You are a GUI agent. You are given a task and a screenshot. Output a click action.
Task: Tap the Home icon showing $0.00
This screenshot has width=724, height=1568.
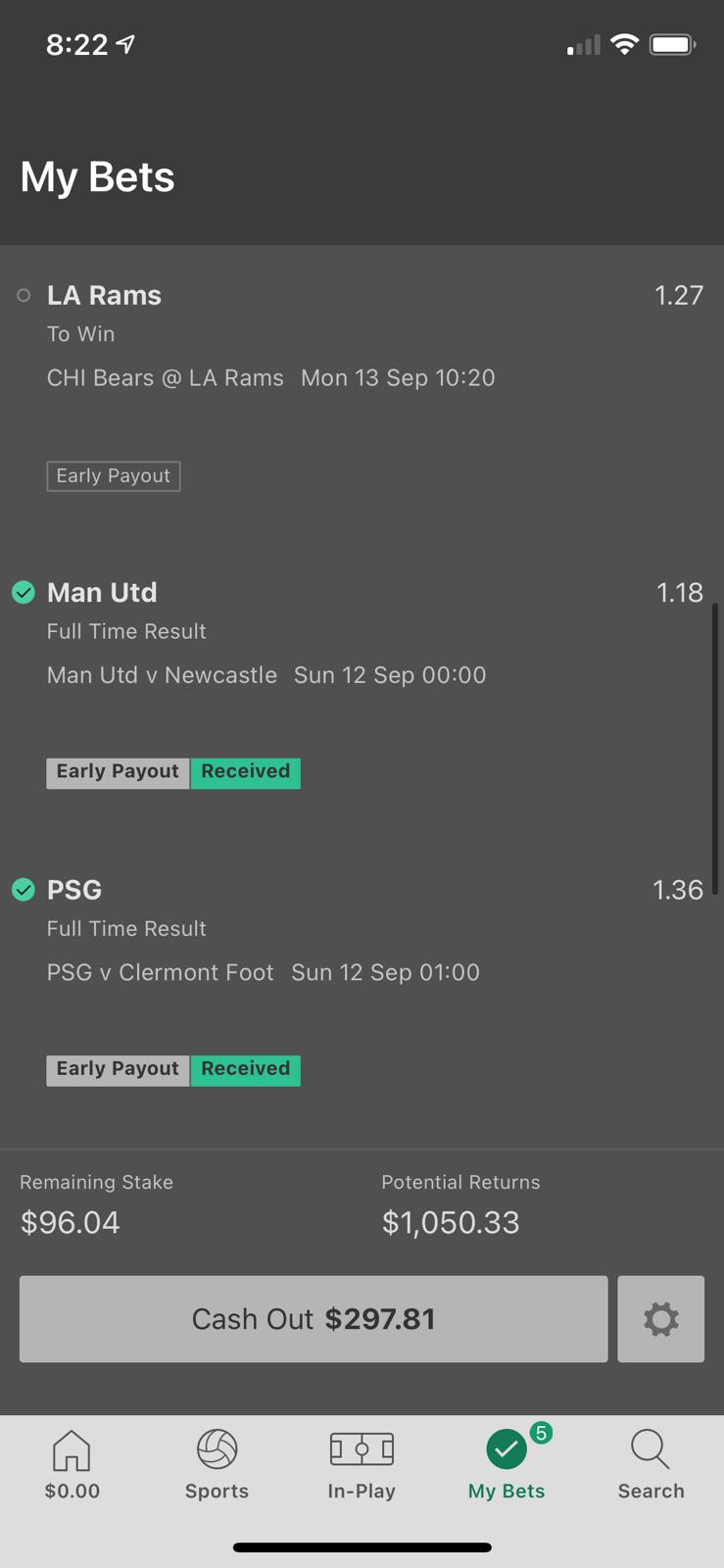click(72, 1450)
